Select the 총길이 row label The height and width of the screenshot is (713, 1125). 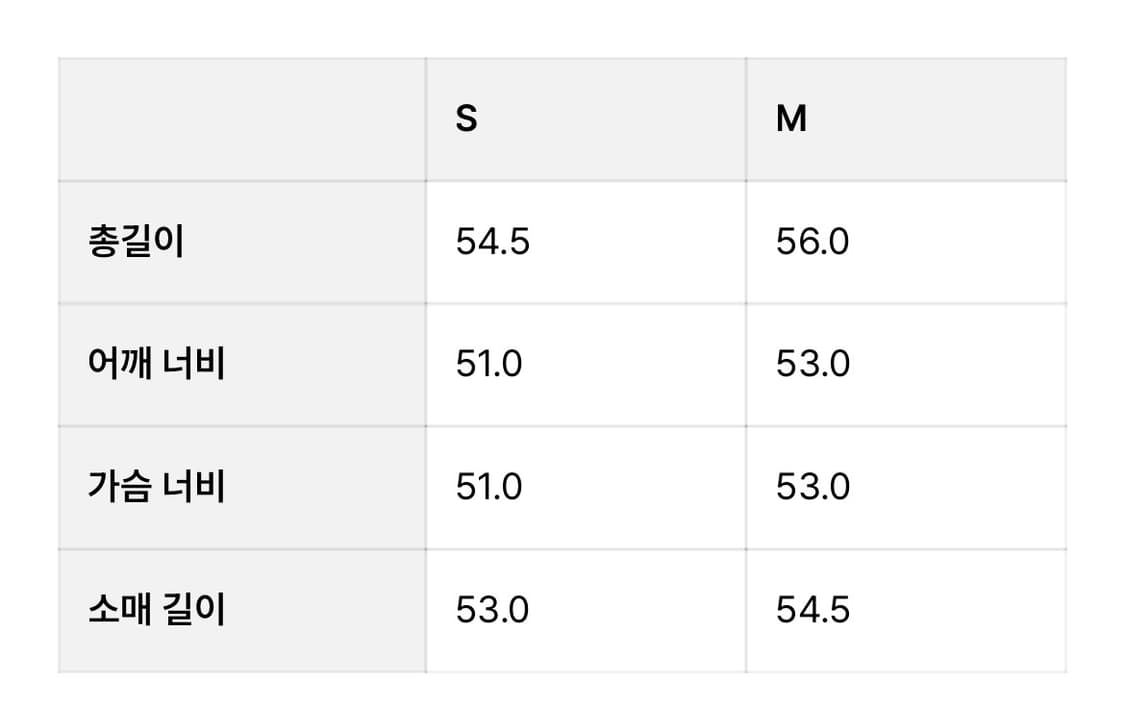tap(136, 243)
